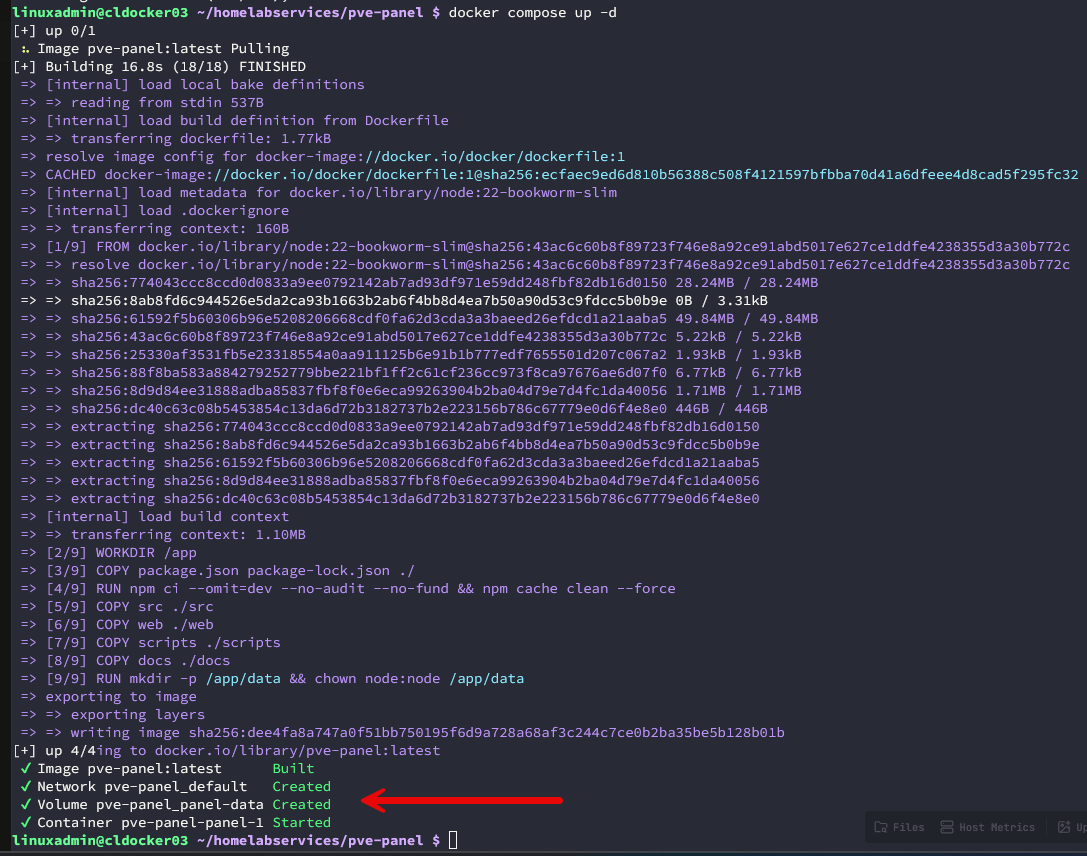Click 'Container pve-panel-panel-1 Started' status row
The width and height of the screenshot is (1087, 856).
(x=175, y=823)
